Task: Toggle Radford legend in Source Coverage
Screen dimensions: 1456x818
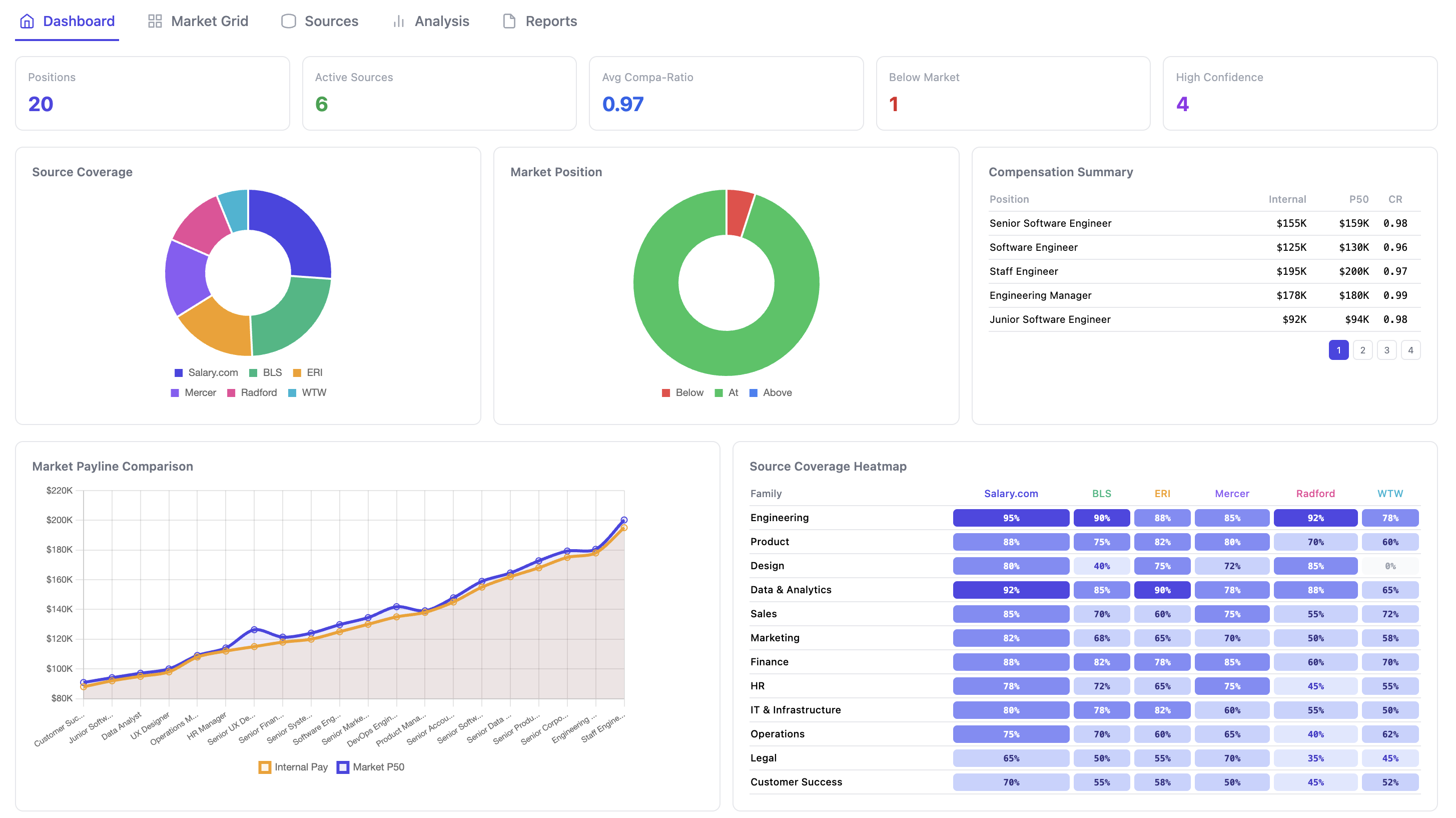Action: coord(252,392)
